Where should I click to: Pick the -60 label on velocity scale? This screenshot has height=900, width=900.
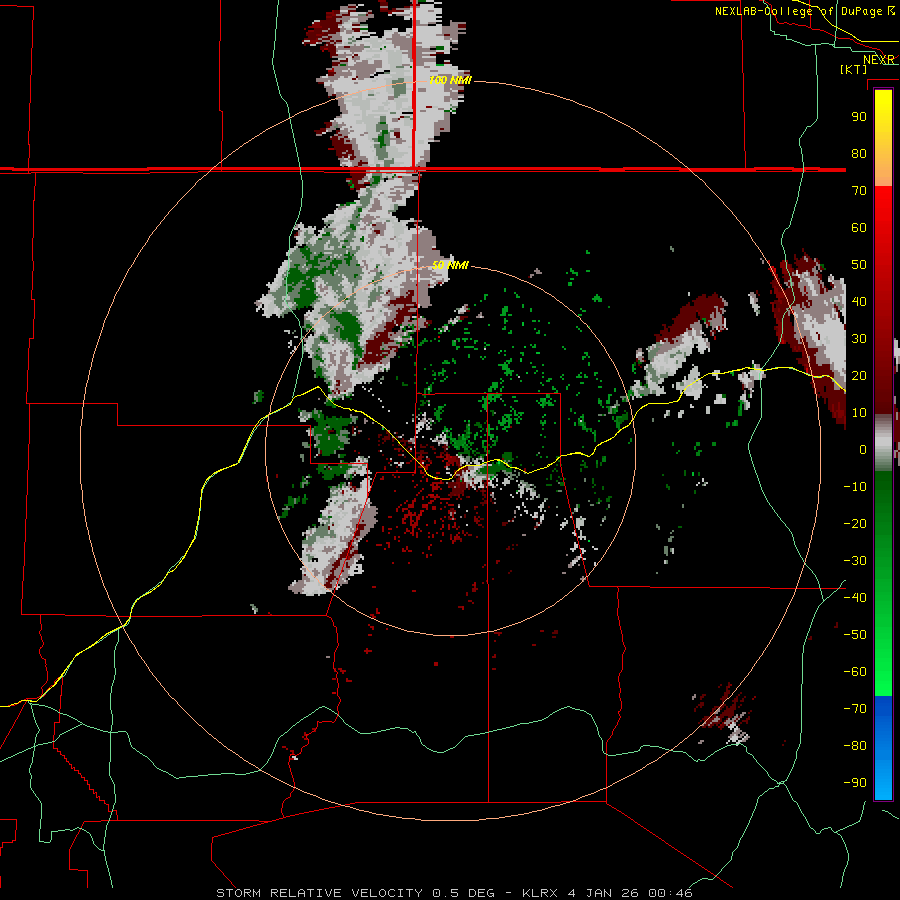855,672
